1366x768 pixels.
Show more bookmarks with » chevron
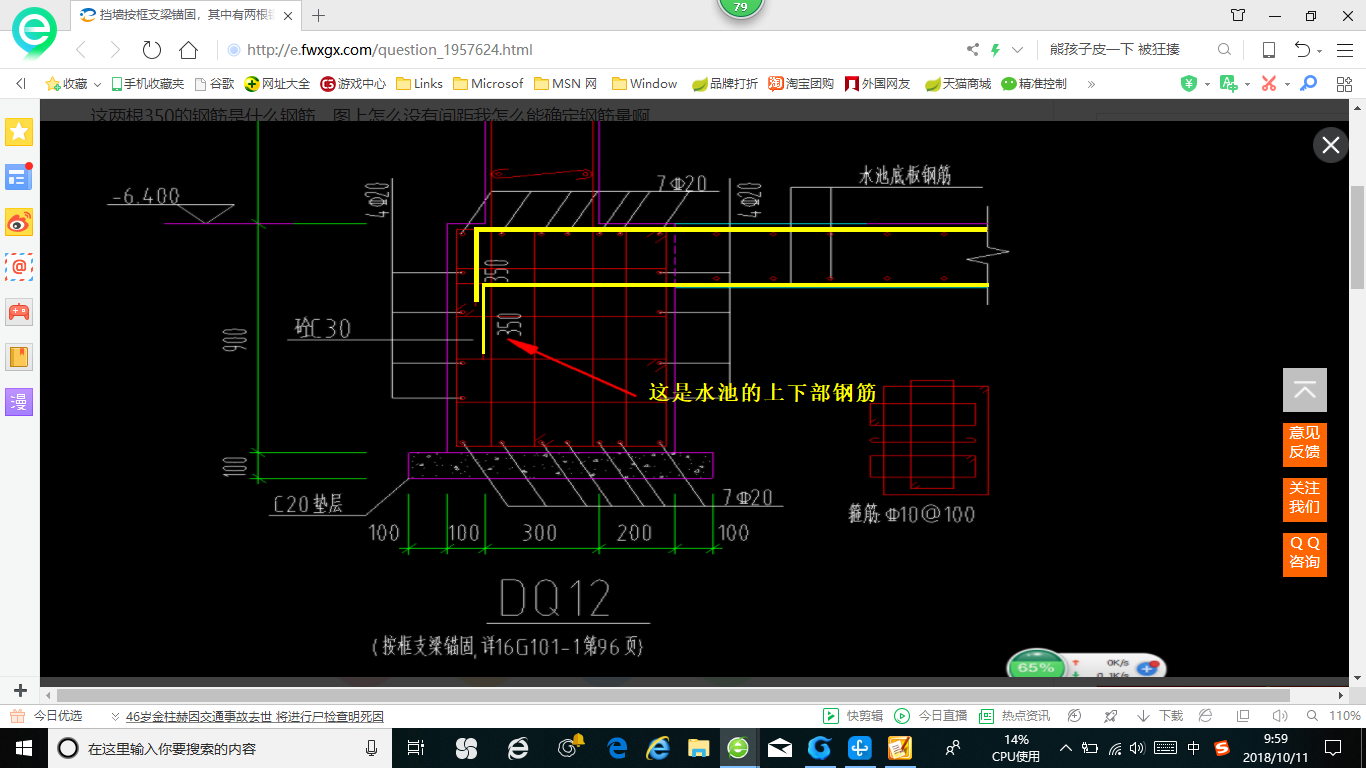1091,84
